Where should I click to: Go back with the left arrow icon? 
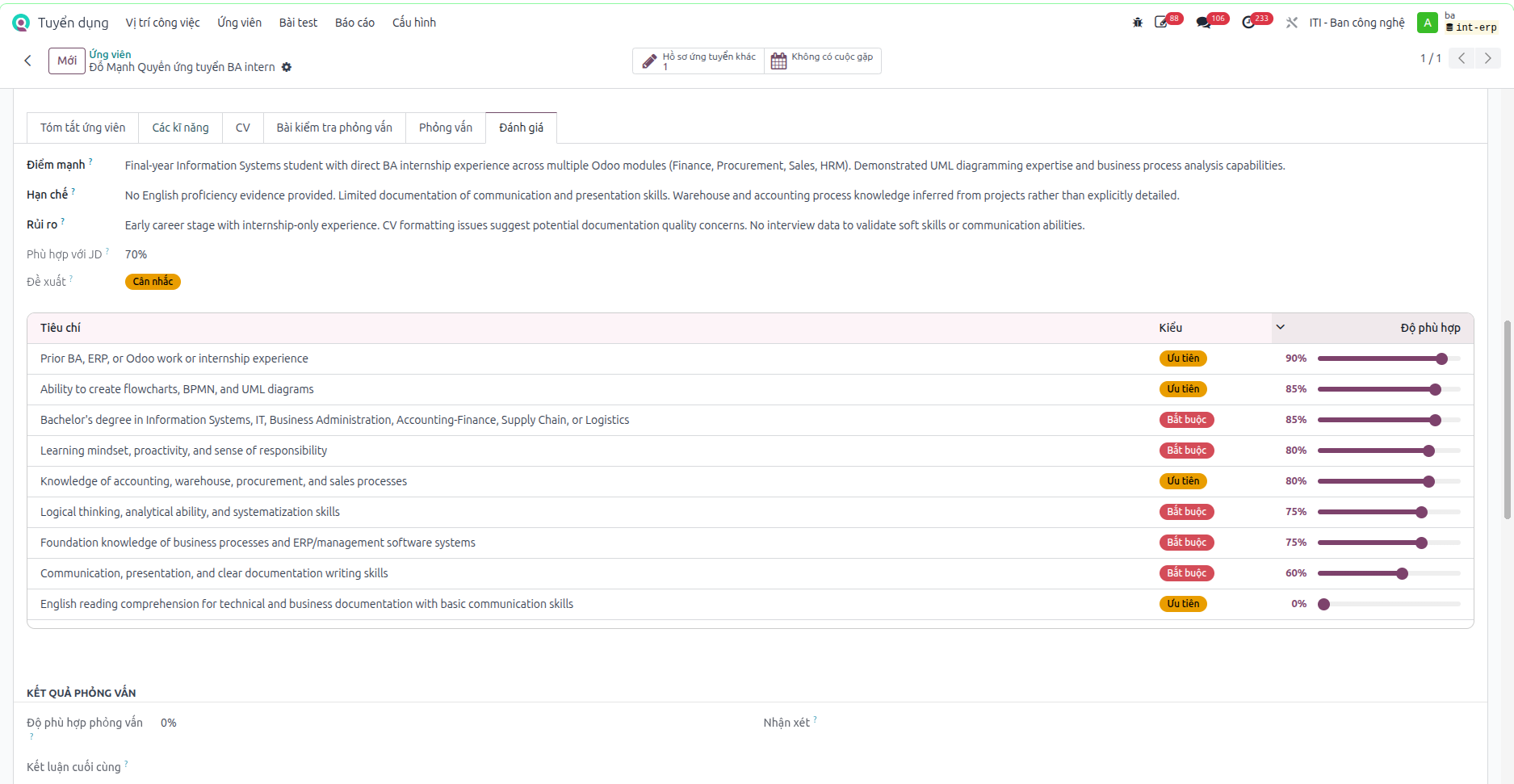[28, 61]
